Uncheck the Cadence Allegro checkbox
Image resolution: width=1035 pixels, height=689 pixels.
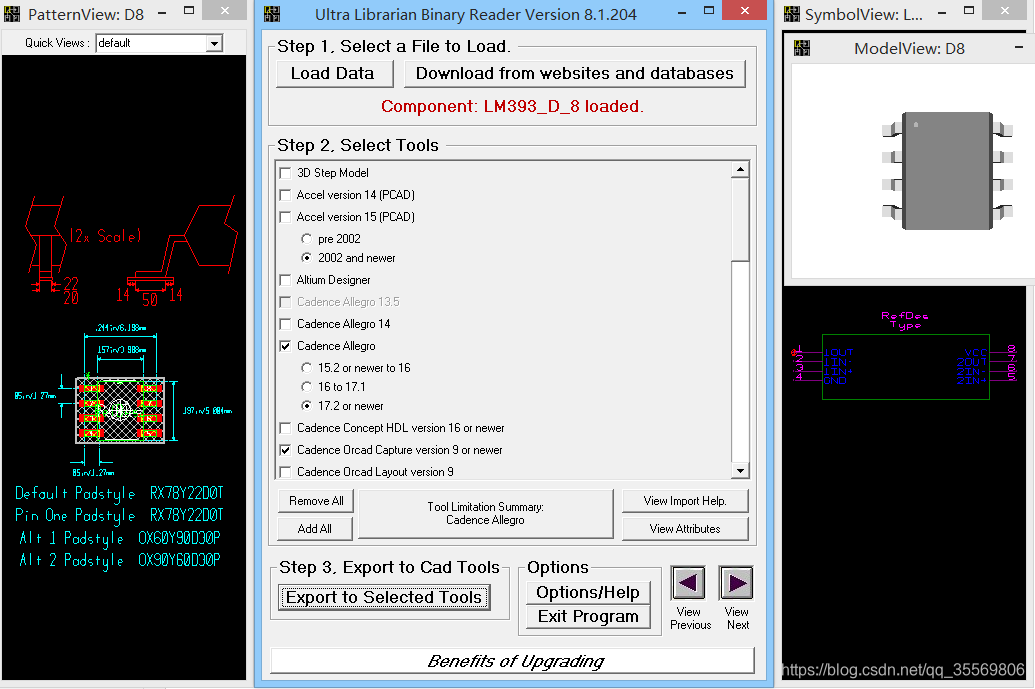pyautogui.click(x=286, y=346)
